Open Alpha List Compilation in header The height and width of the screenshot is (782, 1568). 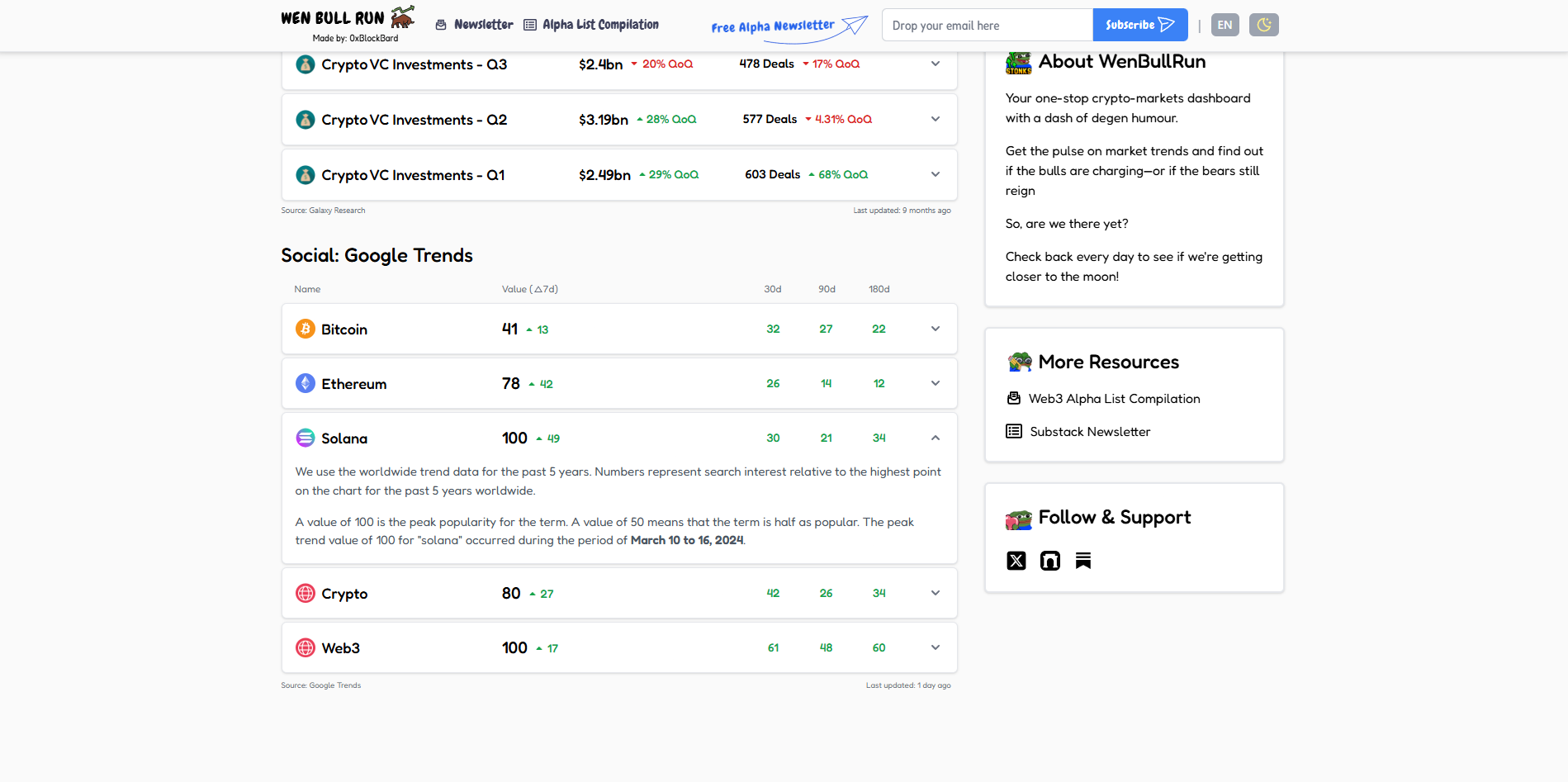pos(591,25)
